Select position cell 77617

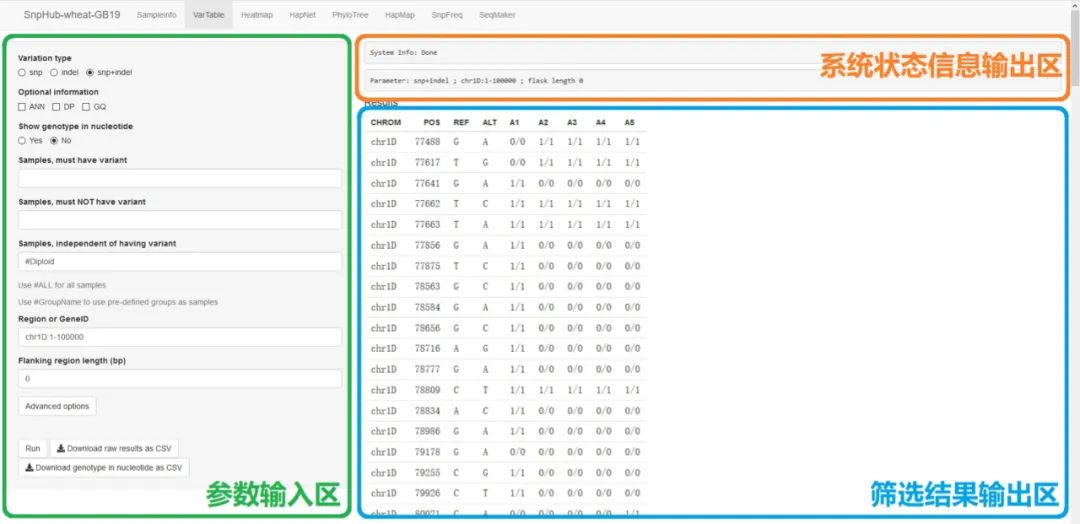(427, 163)
